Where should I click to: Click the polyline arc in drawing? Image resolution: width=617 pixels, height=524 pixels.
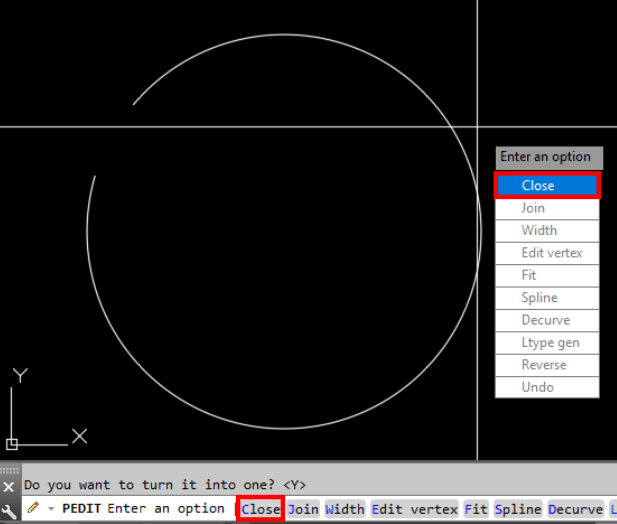(284, 428)
